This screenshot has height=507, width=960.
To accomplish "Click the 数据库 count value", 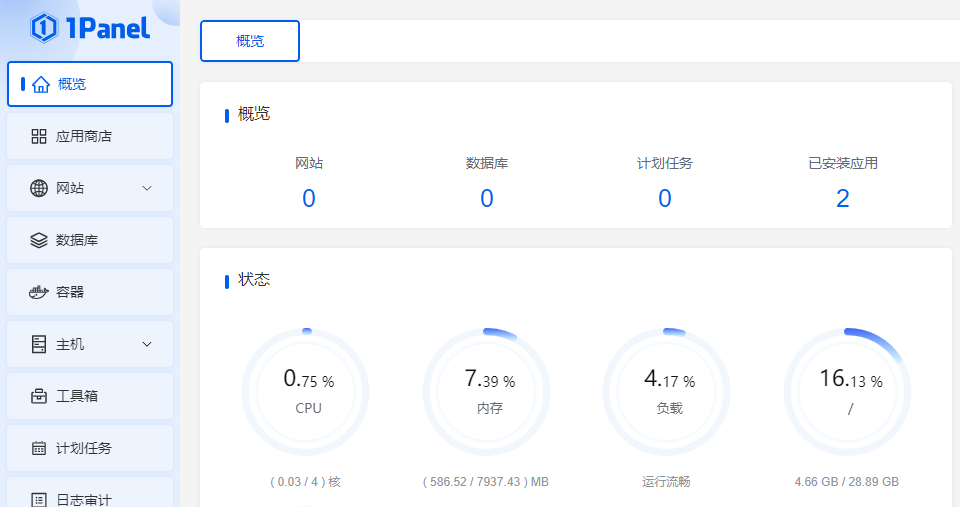I will [x=487, y=198].
